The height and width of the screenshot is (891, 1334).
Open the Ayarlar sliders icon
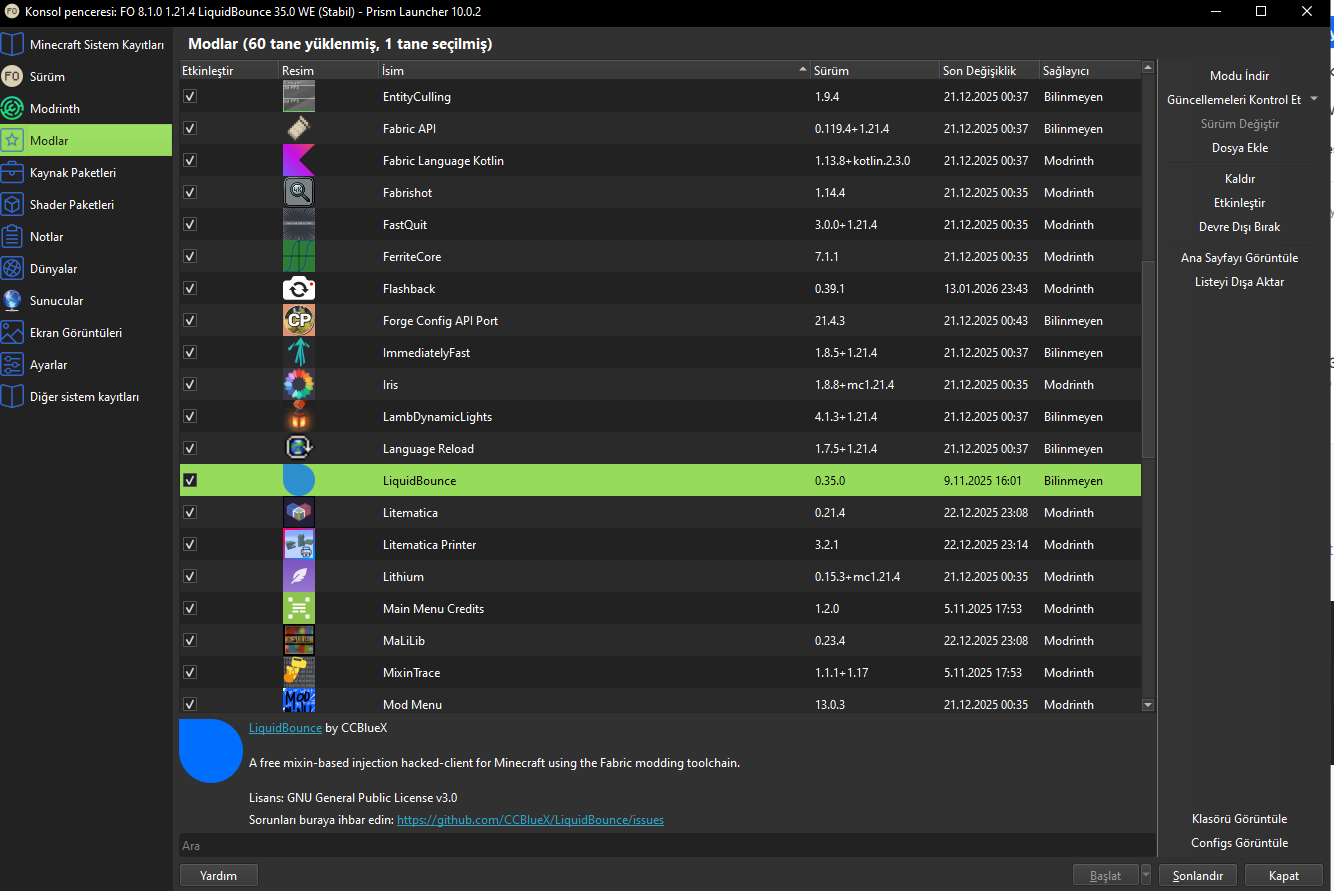tap(13, 364)
